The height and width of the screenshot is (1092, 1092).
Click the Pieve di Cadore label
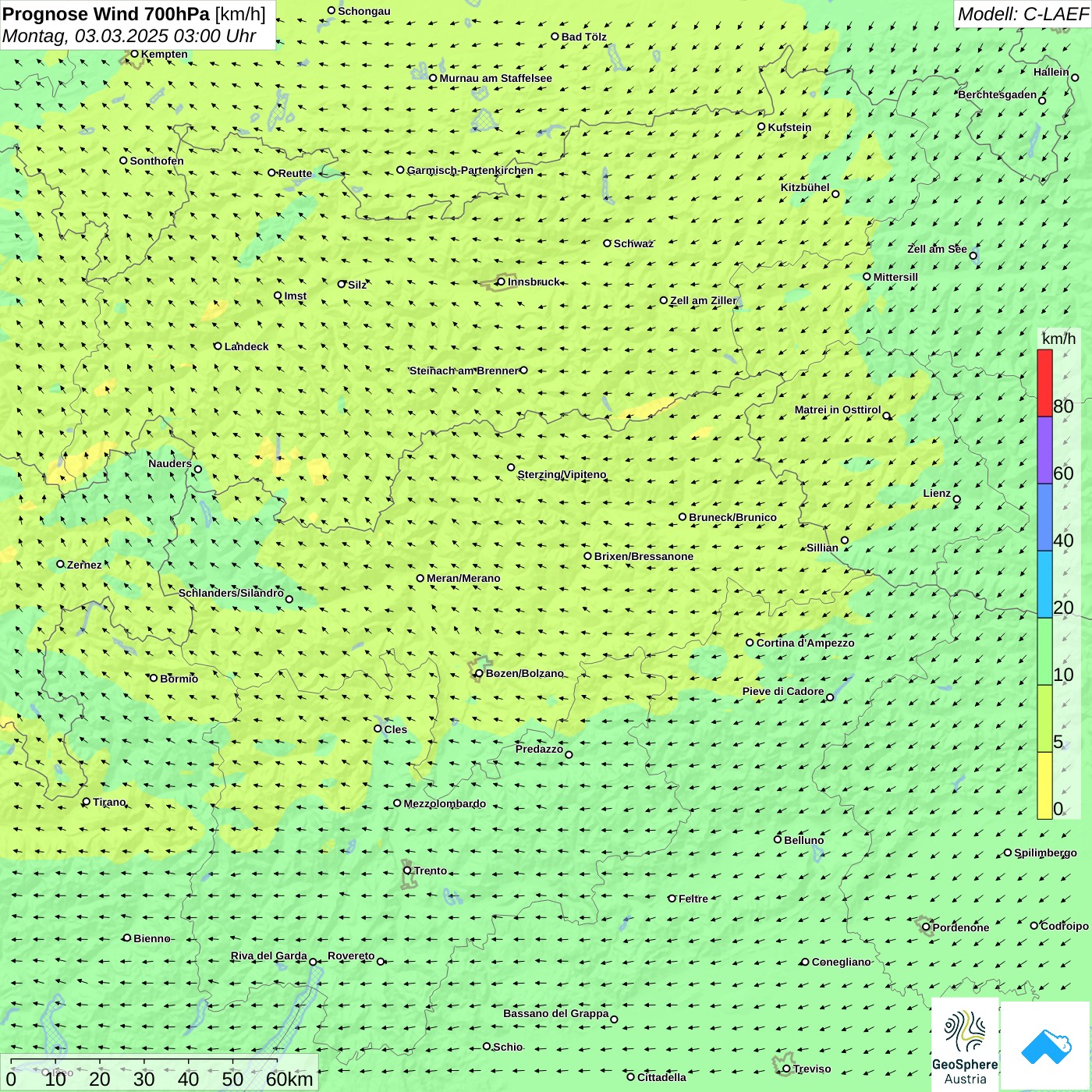coord(783,691)
